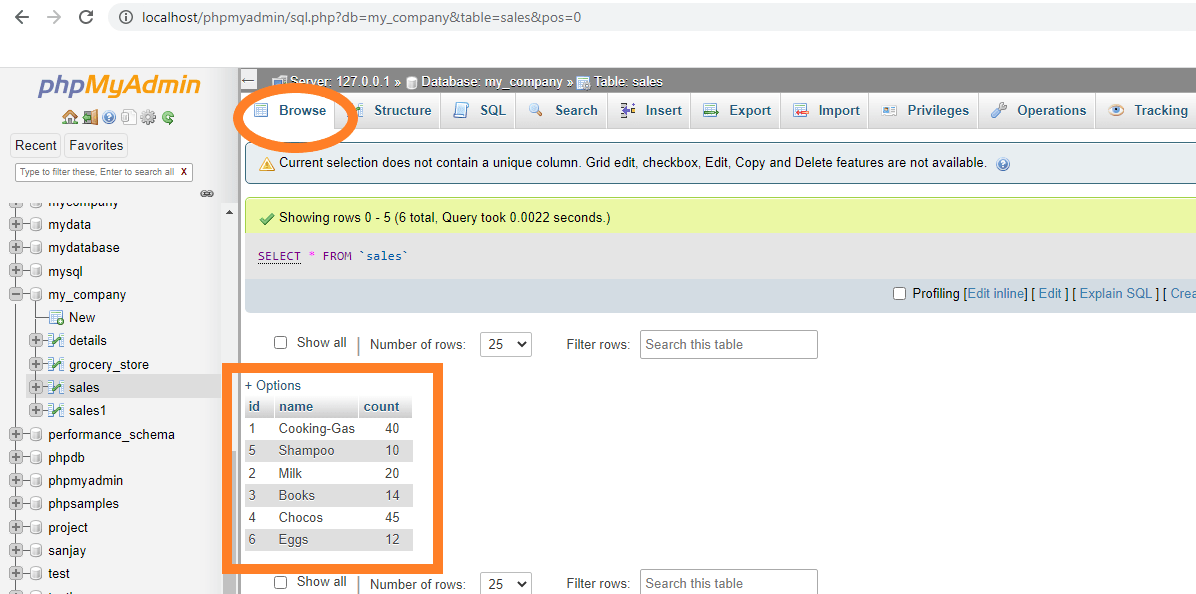Open the Number of rows dropdown
Image resolution: width=1196 pixels, height=594 pixels.
click(505, 343)
